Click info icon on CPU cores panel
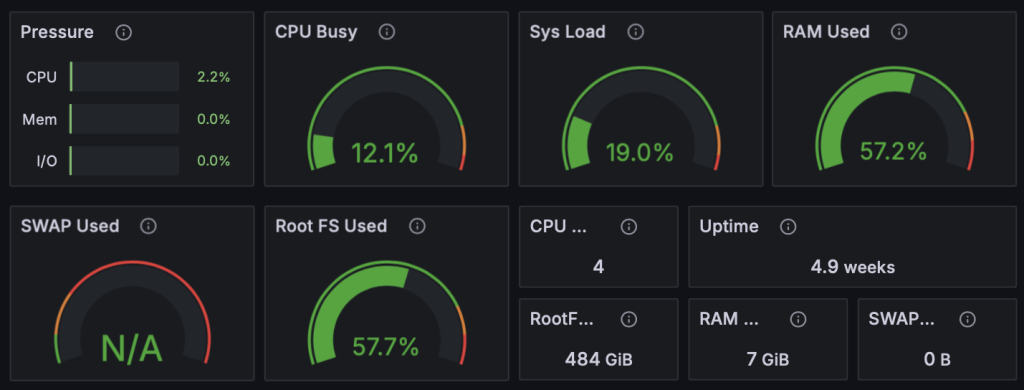Viewport: 1024px width, 390px height. 629,227
